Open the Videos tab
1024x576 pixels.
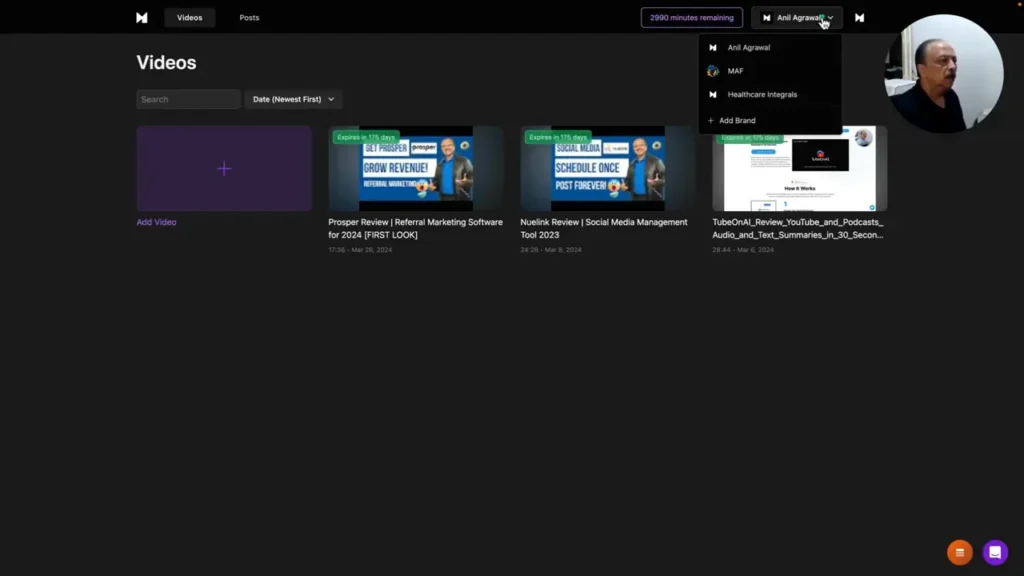(189, 18)
